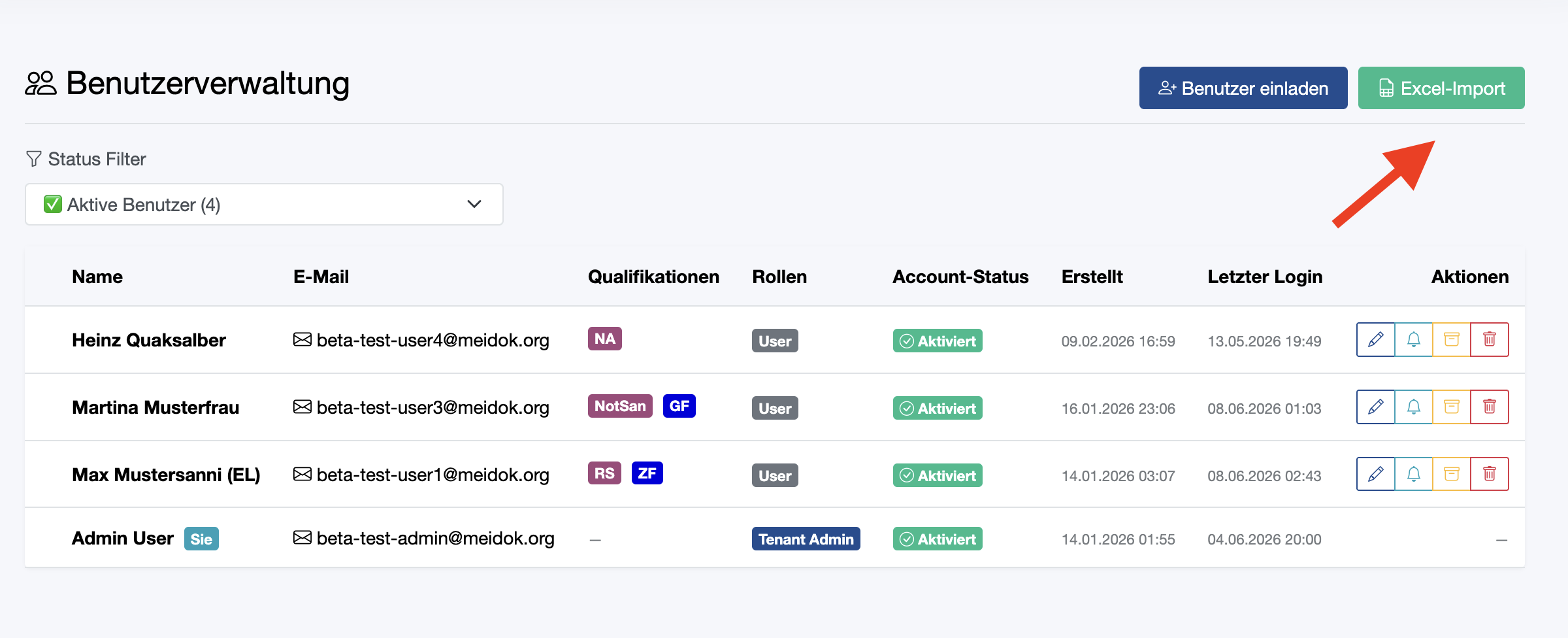This screenshot has height=638, width=1568.
Task: Click the Account-Status column header
Action: tap(960, 277)
